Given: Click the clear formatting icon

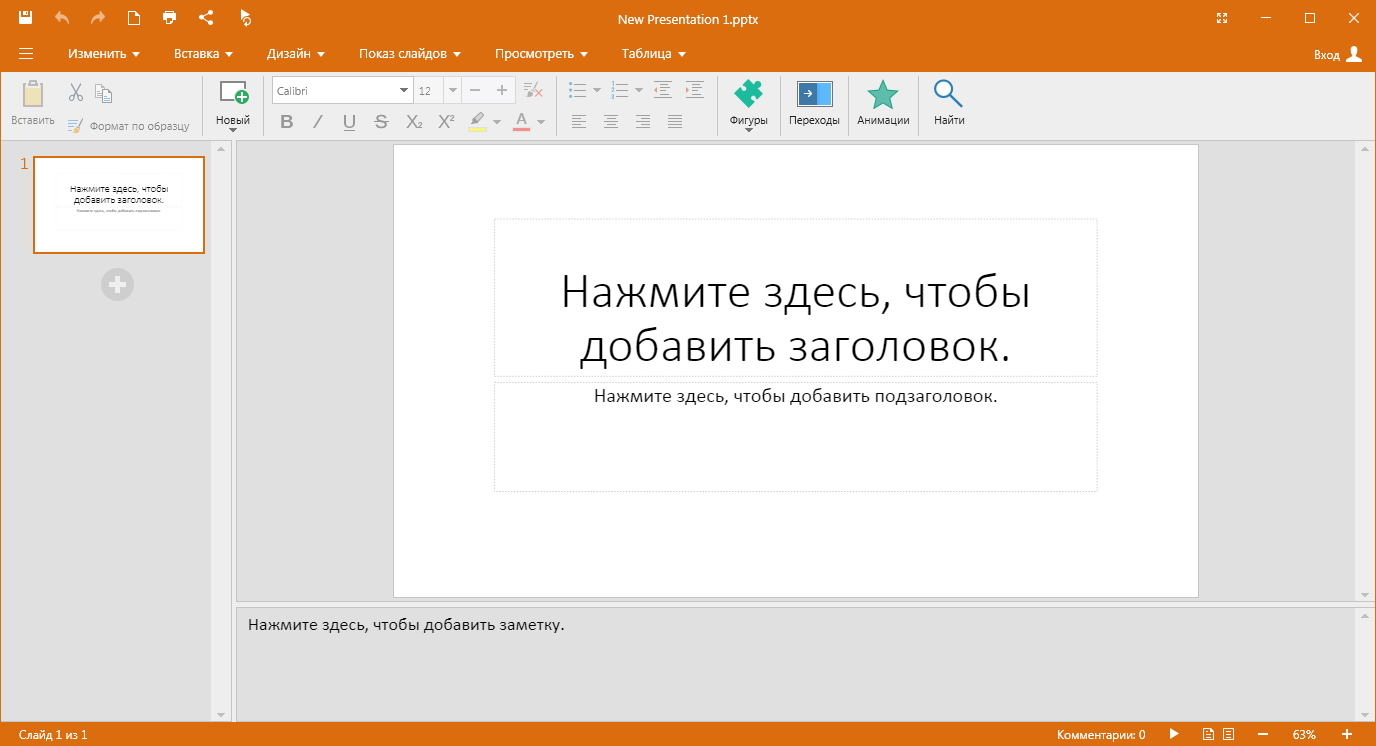Looking at the screenshot, I should [533, 90].
